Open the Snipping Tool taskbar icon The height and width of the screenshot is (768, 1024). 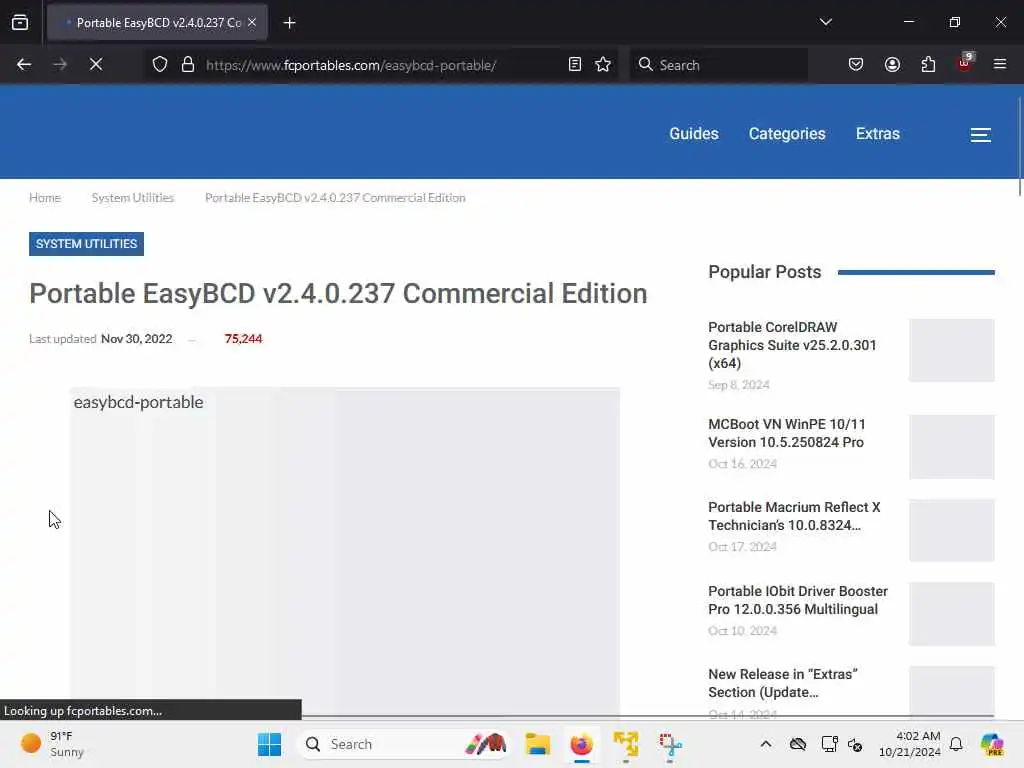pos(670,744)
